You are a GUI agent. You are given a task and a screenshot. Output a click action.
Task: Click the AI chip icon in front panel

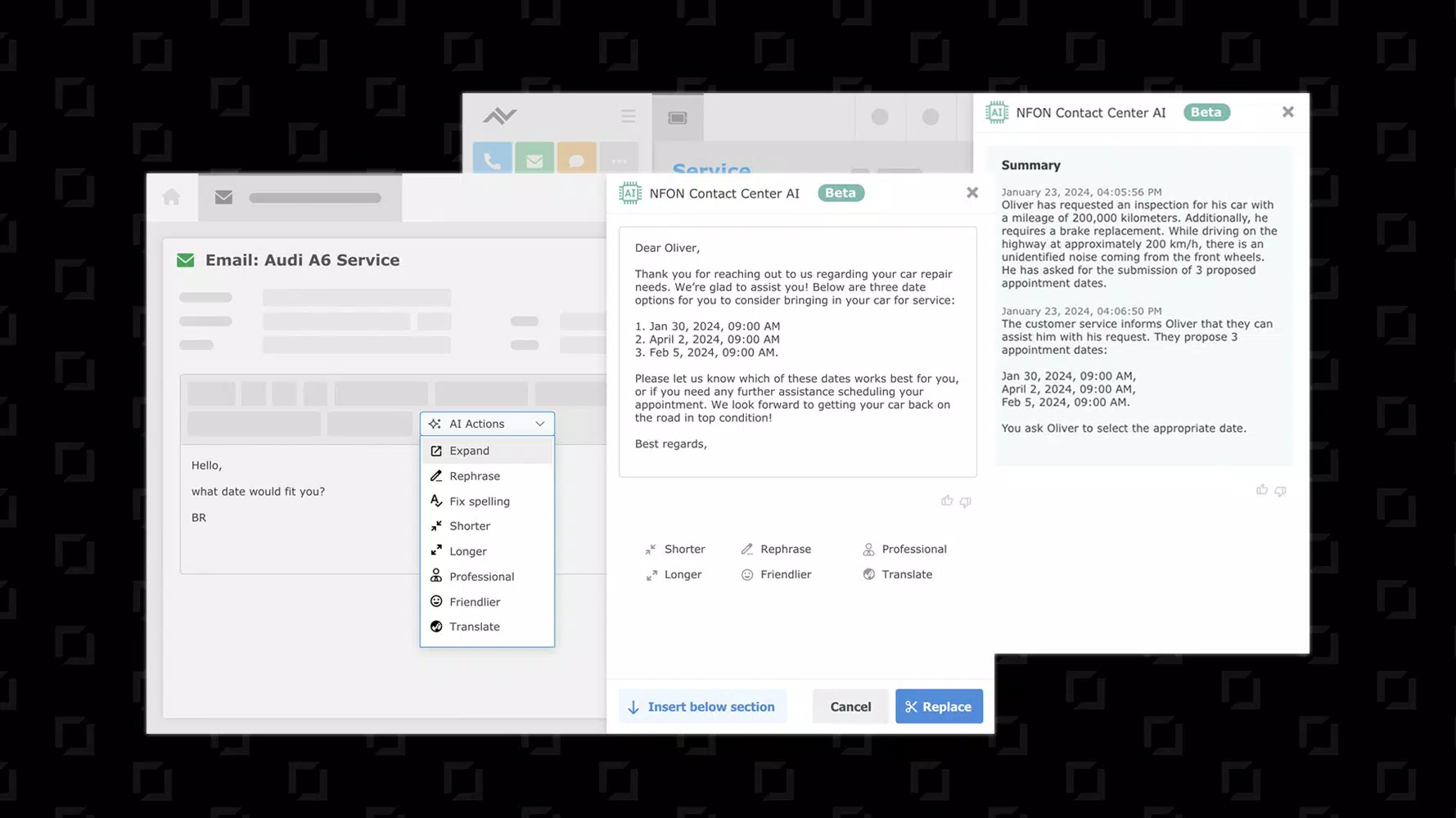click(x=630, y=193)
